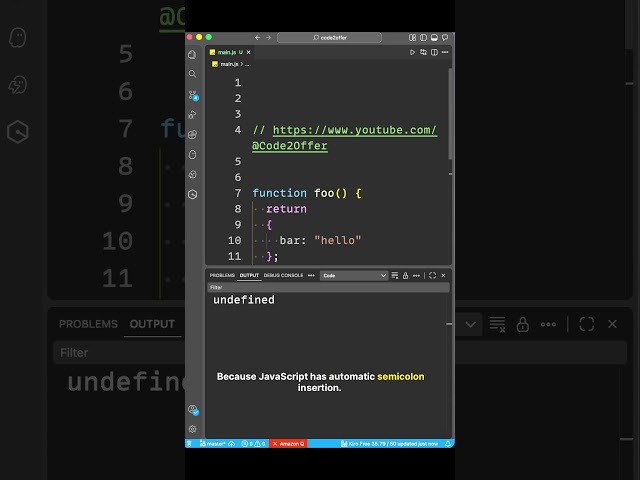Open the Code output channel dropdown
Screen dimensions: 640x480
[x=353, y=276]
